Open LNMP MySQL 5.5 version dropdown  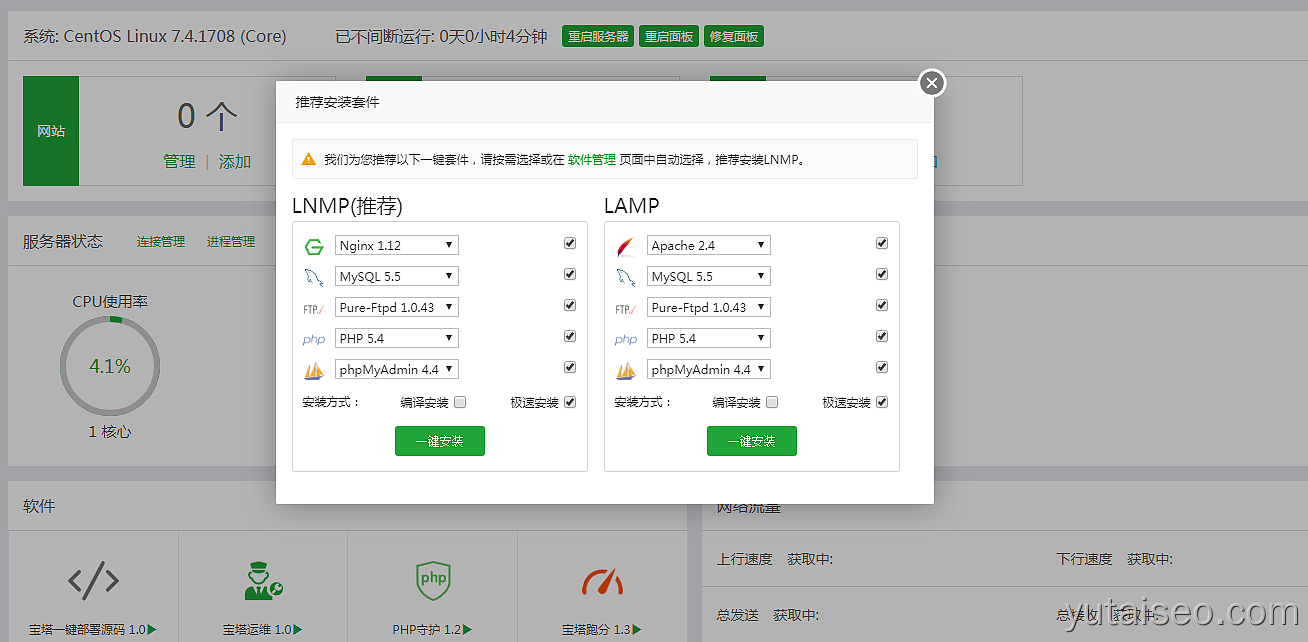(396, 276)
